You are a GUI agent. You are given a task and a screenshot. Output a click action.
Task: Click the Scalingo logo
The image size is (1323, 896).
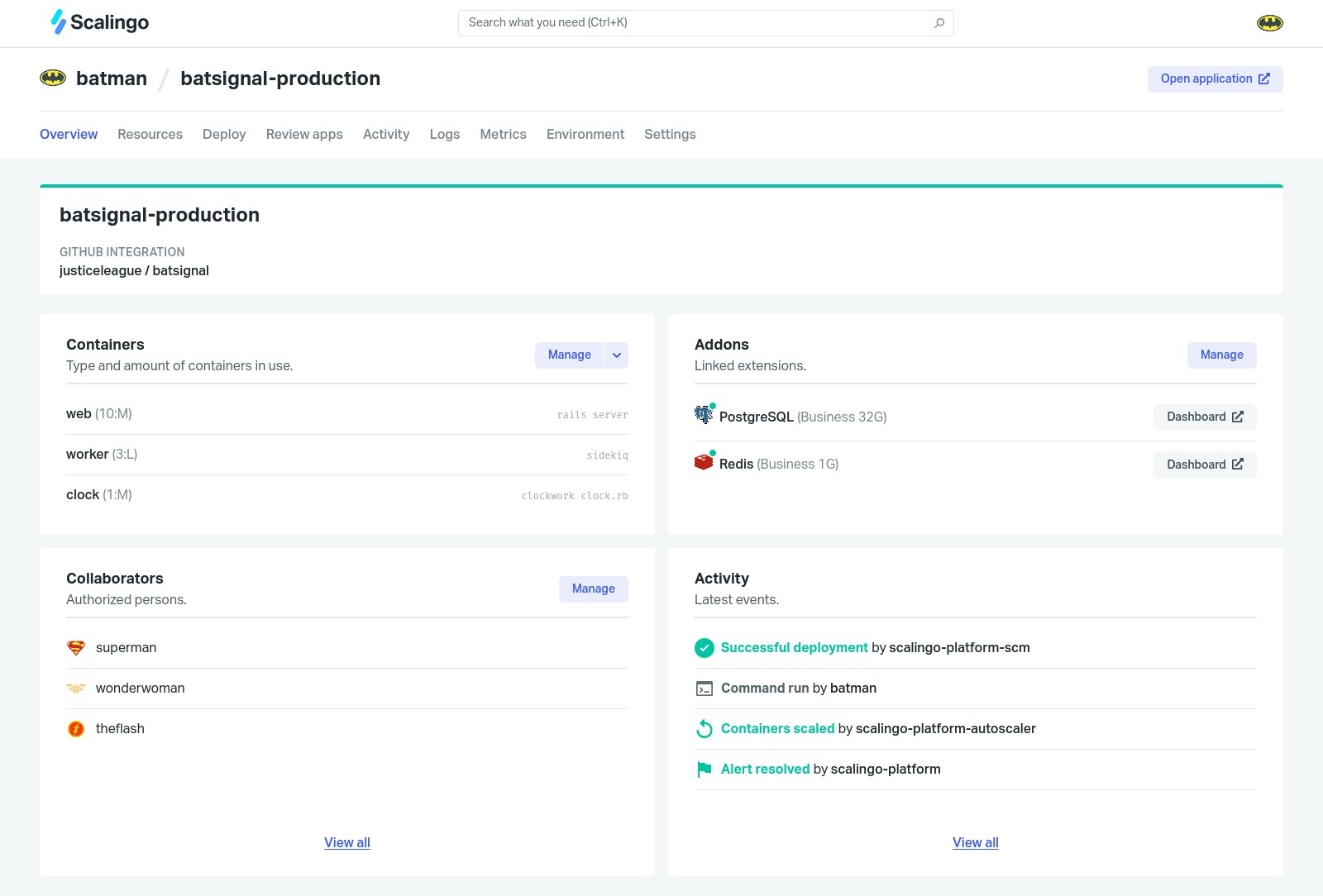pyautogui.click(x=99, y=22)
